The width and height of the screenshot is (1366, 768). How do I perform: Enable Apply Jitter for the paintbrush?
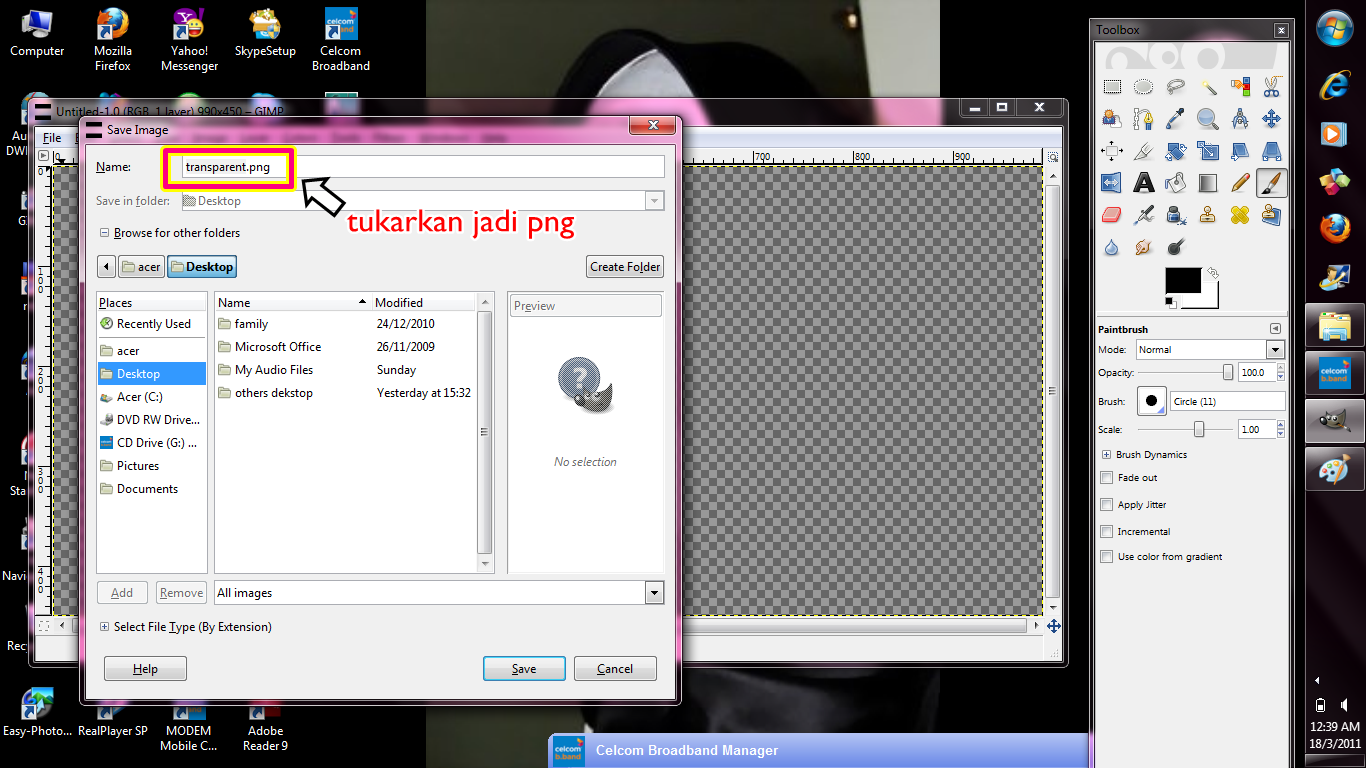[1106, 504]
